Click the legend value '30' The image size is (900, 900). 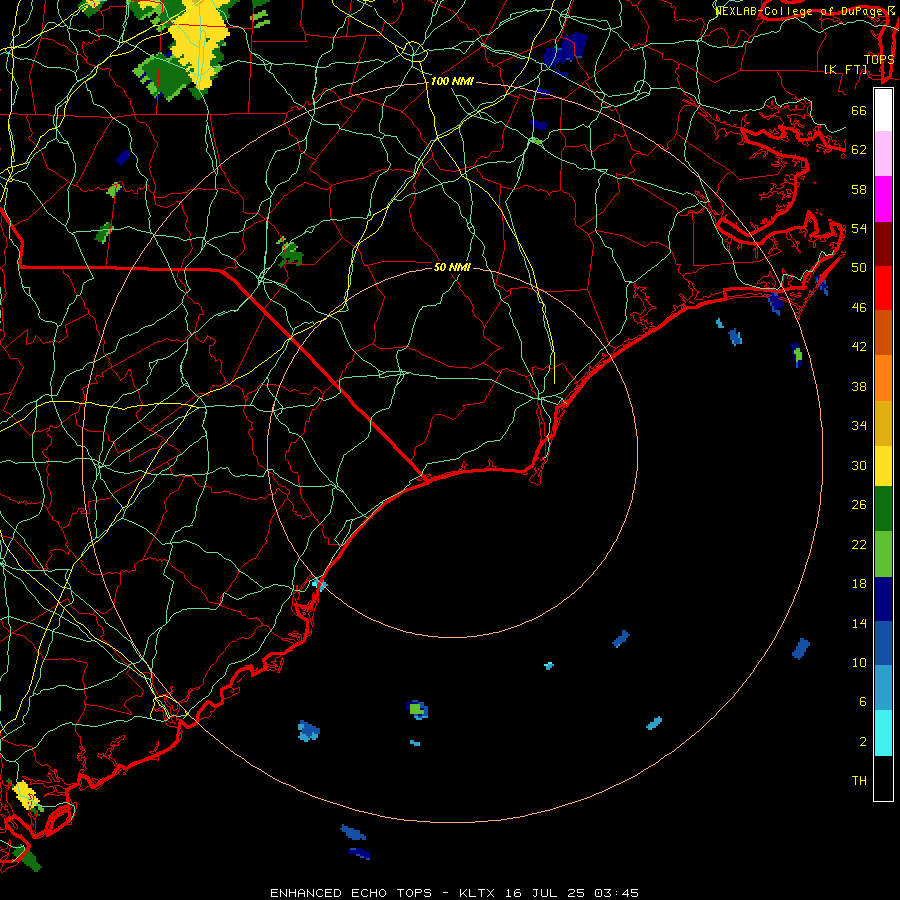[859, 465]
